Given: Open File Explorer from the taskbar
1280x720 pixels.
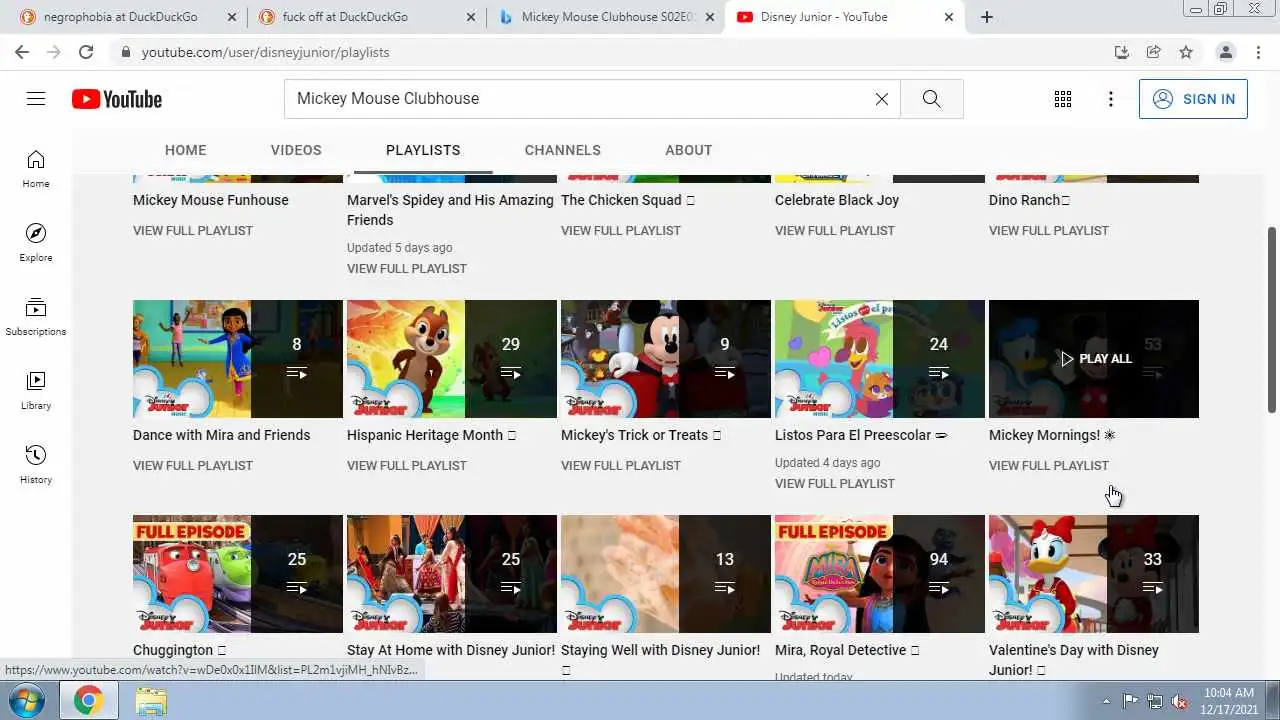Looking at the screenshot, I should 151,701.
